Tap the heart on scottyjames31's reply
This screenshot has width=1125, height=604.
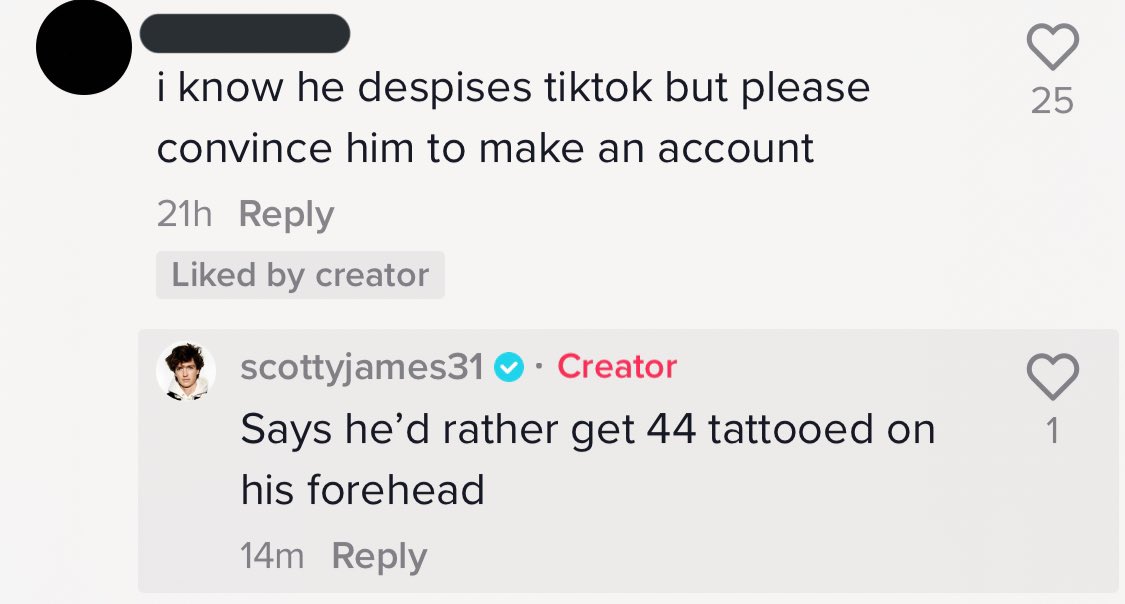click(1053, 376)
